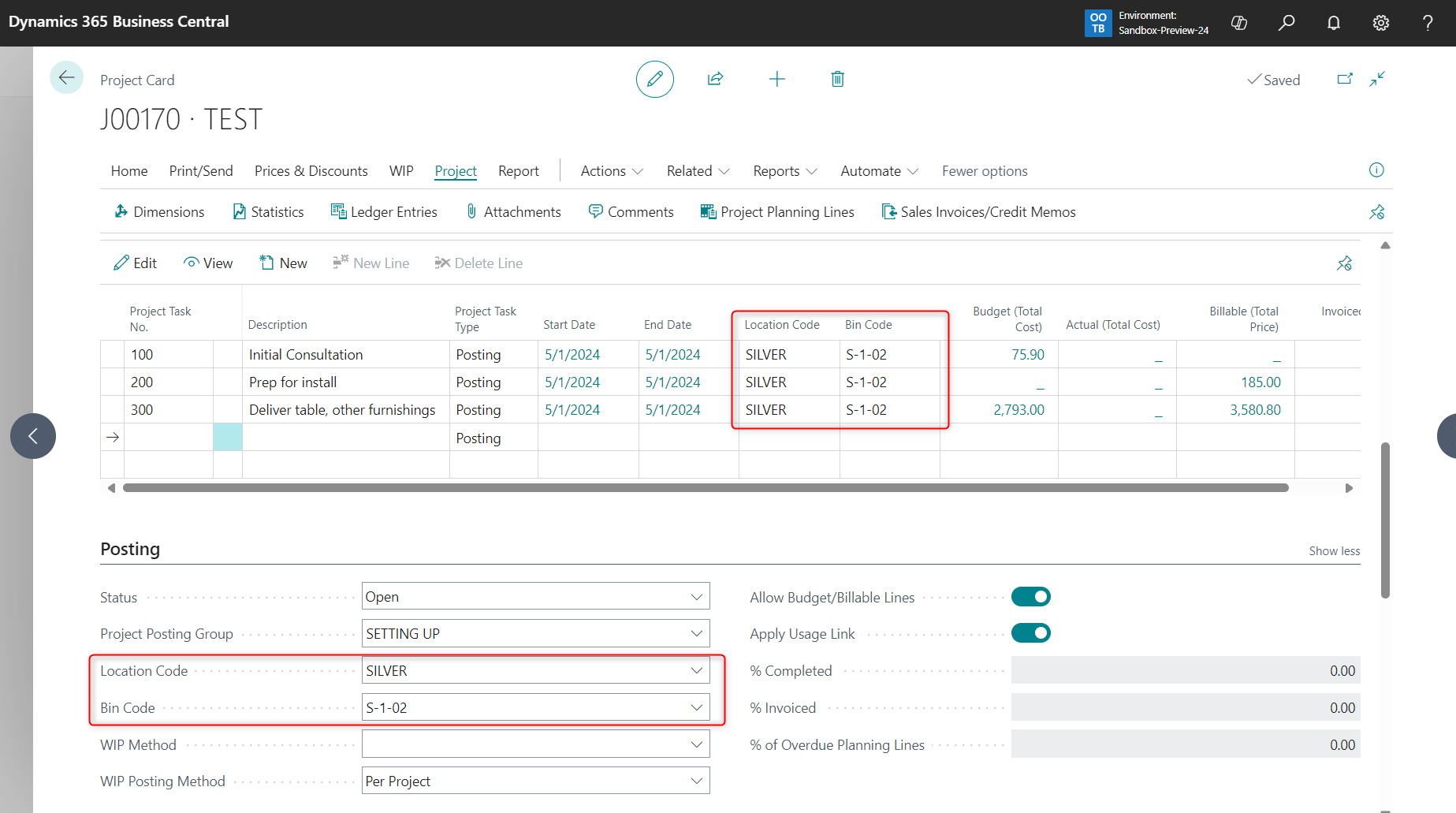This screenshot has width=1456, height=813.
Task: Expand the Related menu
Action: click(x=698, y=171)
